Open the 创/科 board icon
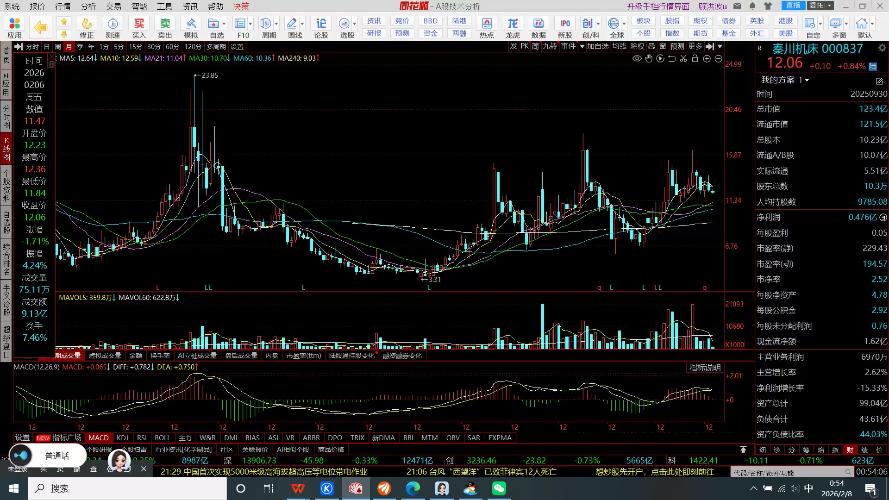889x500 pixels. (587, 24)
